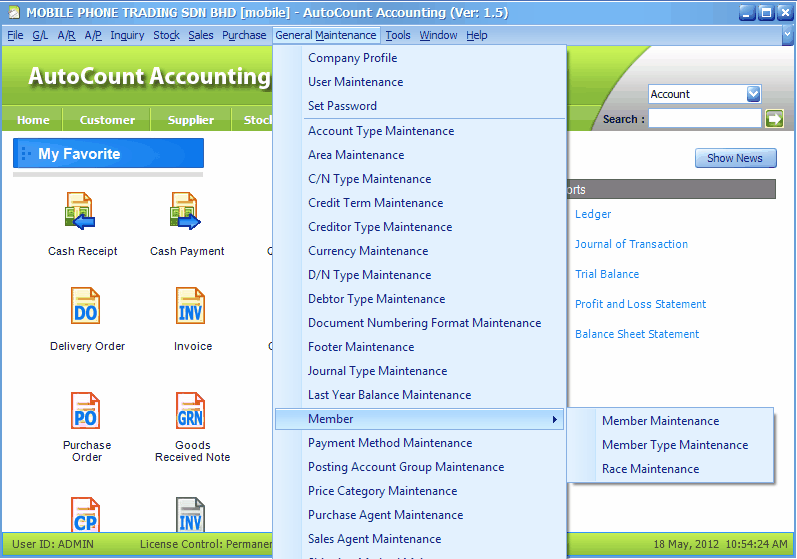Open the Purchase Order PO icon
The height and width of the screenshot is (559, 797).
tap(85, 411)
